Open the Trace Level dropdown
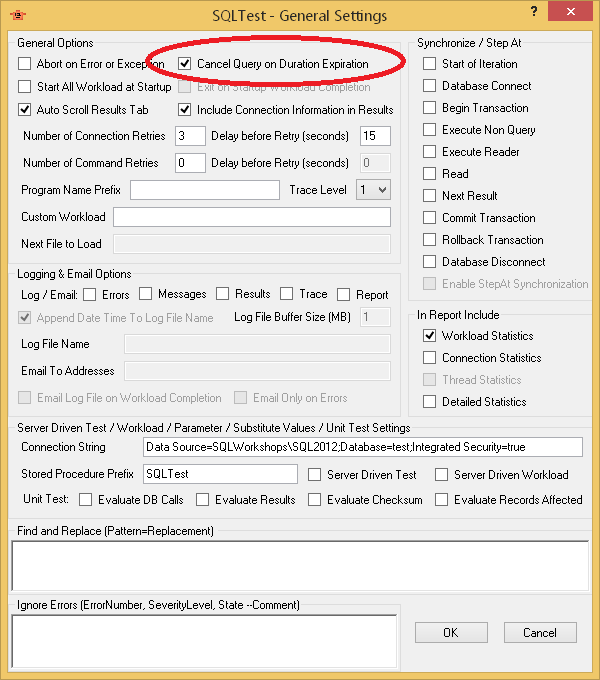 373,190
